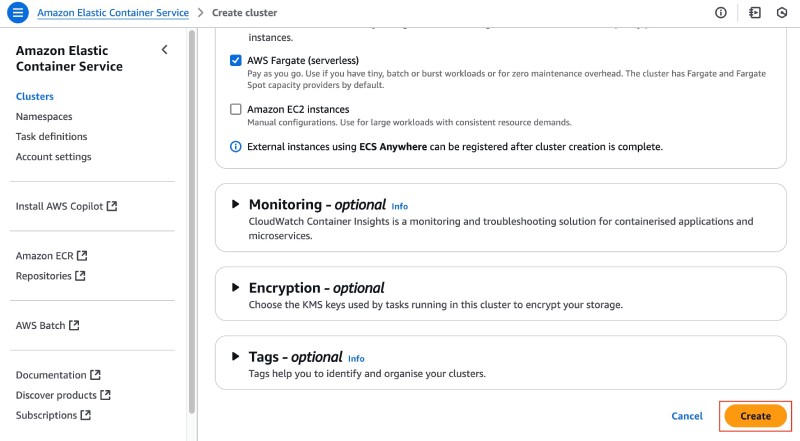Open Install AWS Copilot link
This screenshot has width=800, height=441.
pyautogui.click(x=59, y=206)
